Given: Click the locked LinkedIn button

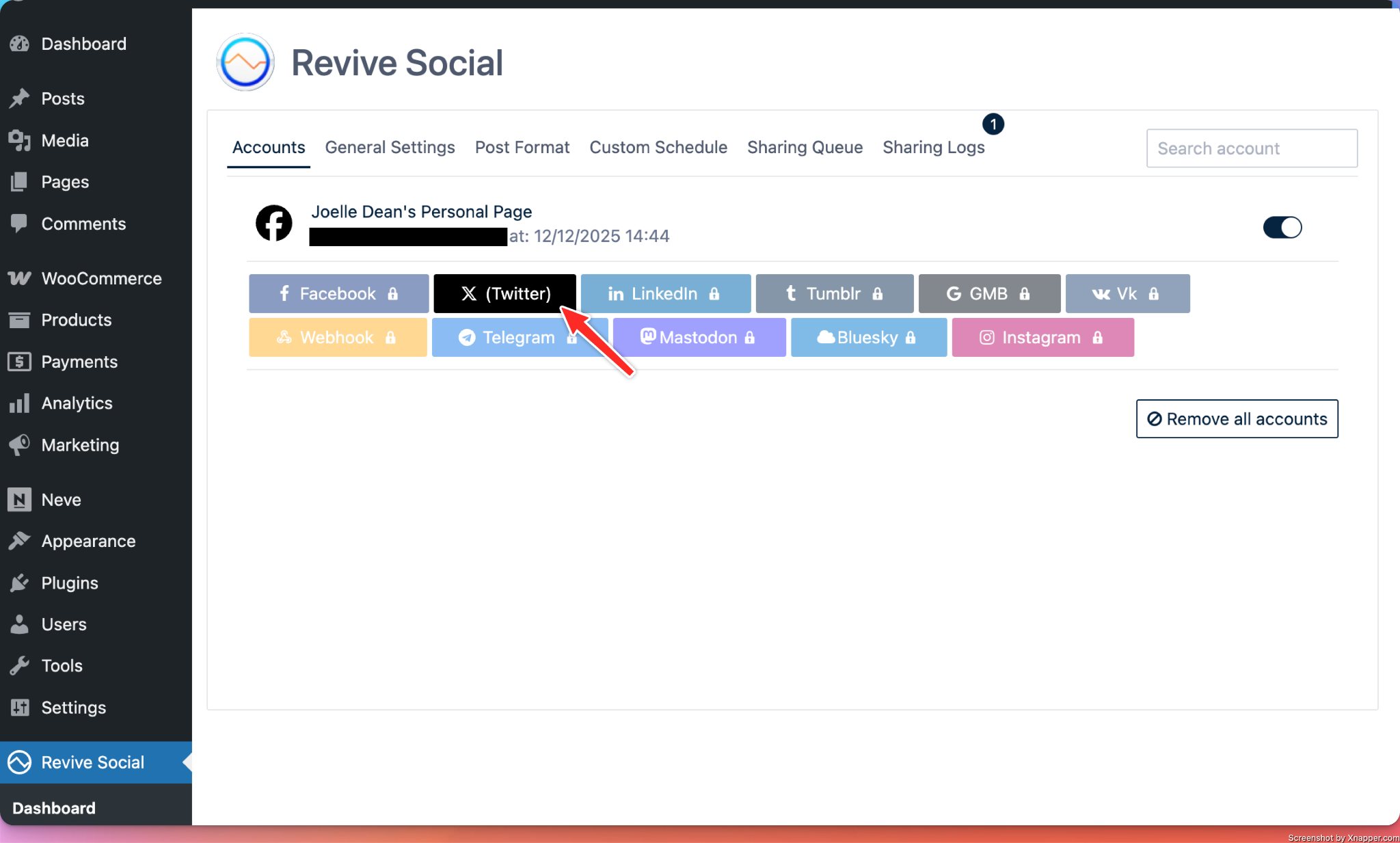Looking at the screenshot, I should pos(665,293).
